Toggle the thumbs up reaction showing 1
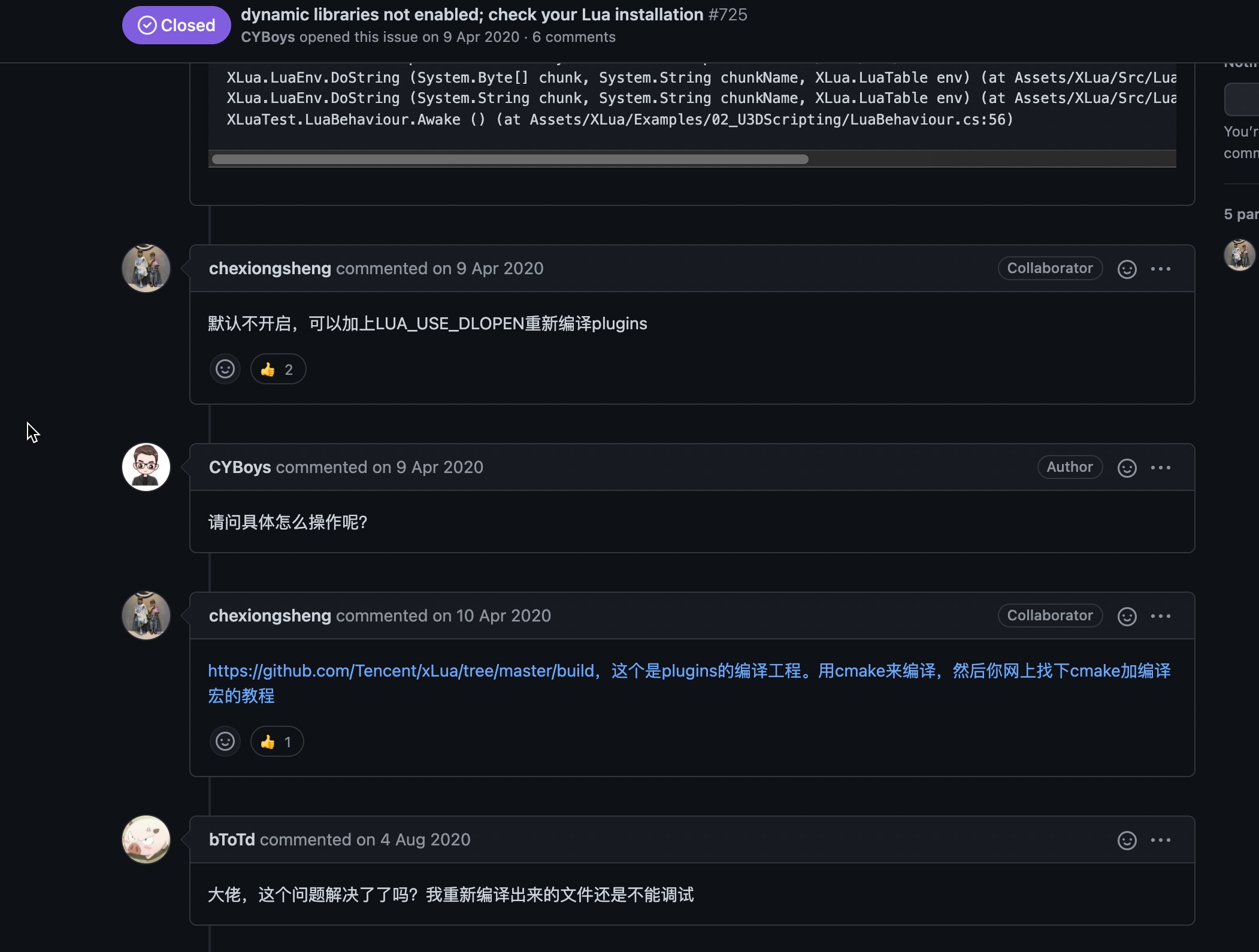 point(276,741)
